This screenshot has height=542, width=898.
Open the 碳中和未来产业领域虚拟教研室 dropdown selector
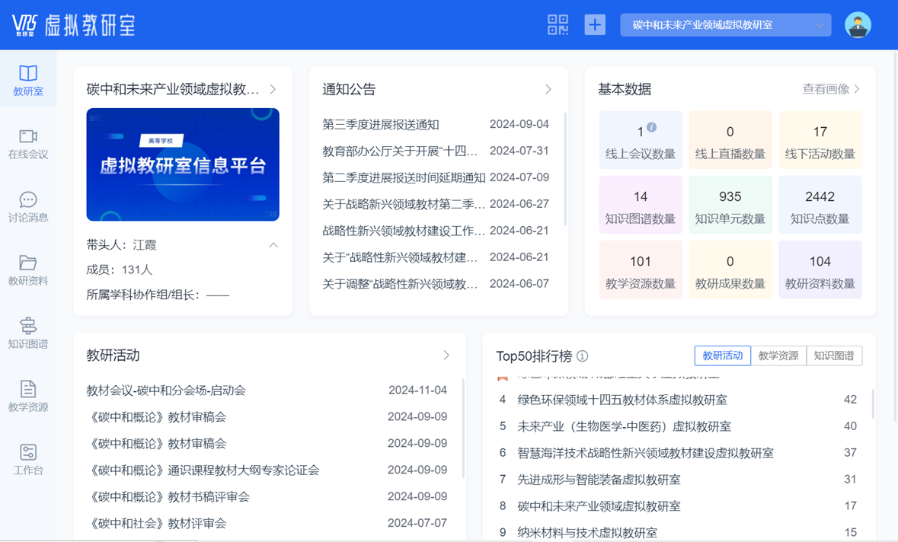(x=725, y=25)
